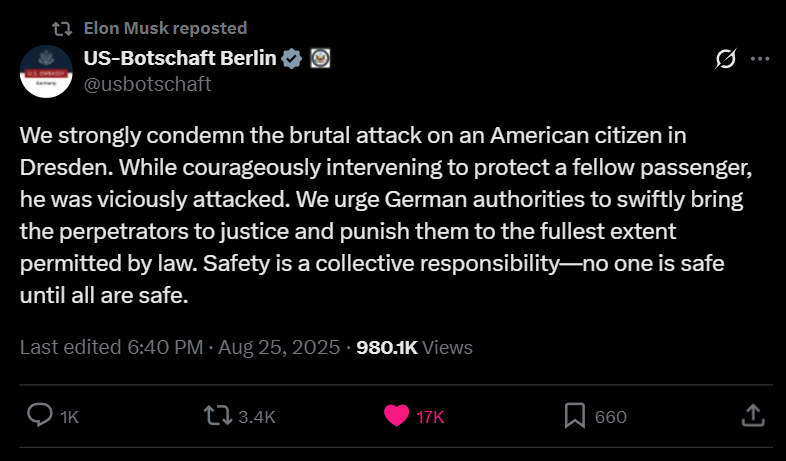Open repost menu via the arrows icon
Viewport: 786px width, 461px height.
click(216, 415)
